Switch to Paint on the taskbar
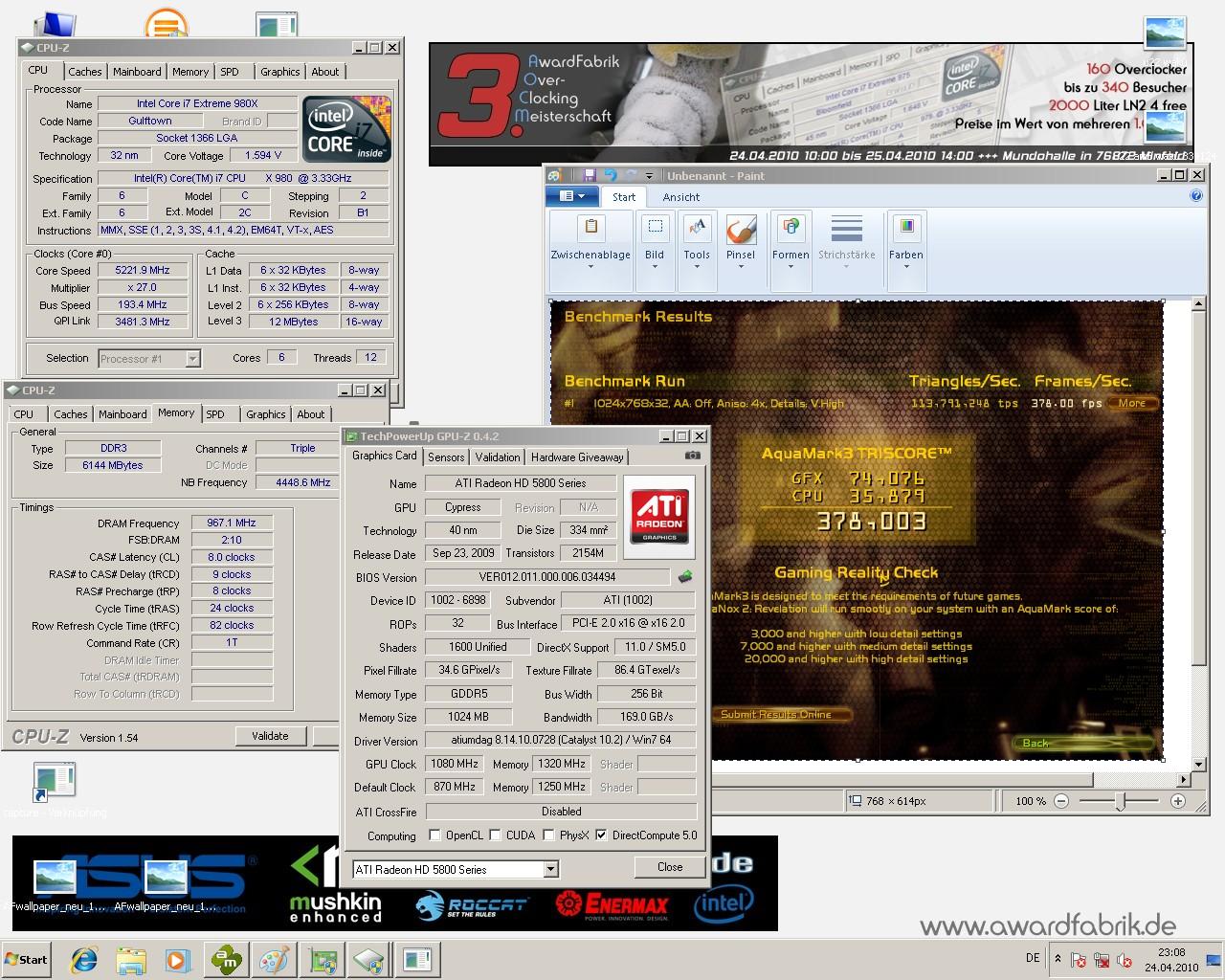The width and height of the screenshot is (1225, 980). [x=275, y=959]
